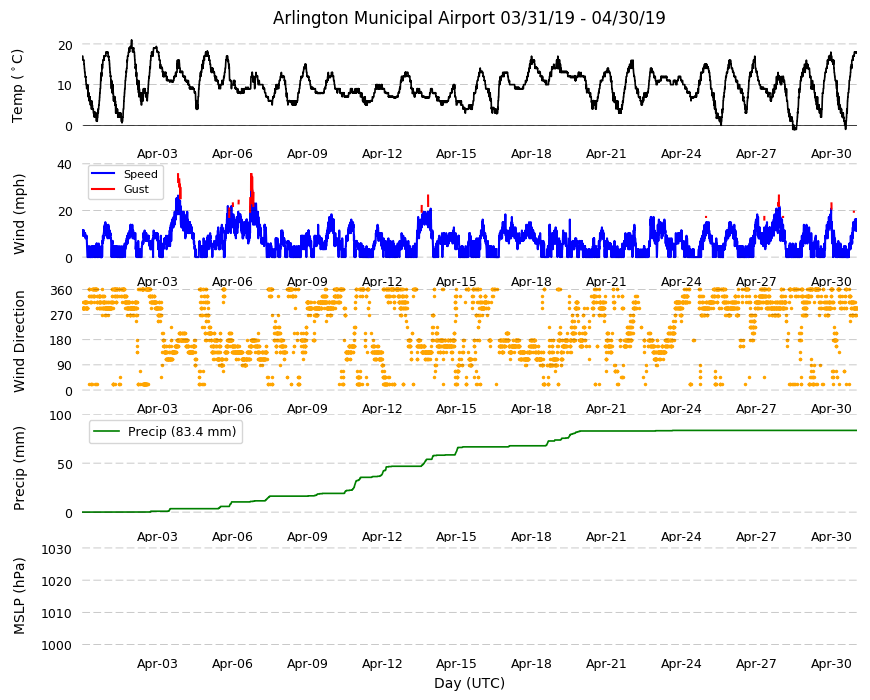Click the 360 tick on wind direction axis
The image size is (870, 700).
(62, 291)
